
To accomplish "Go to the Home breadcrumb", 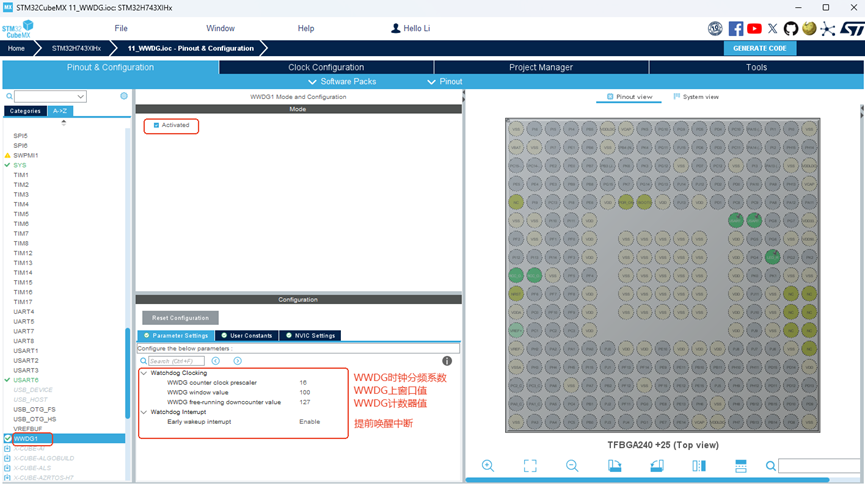I will (16, 49).
